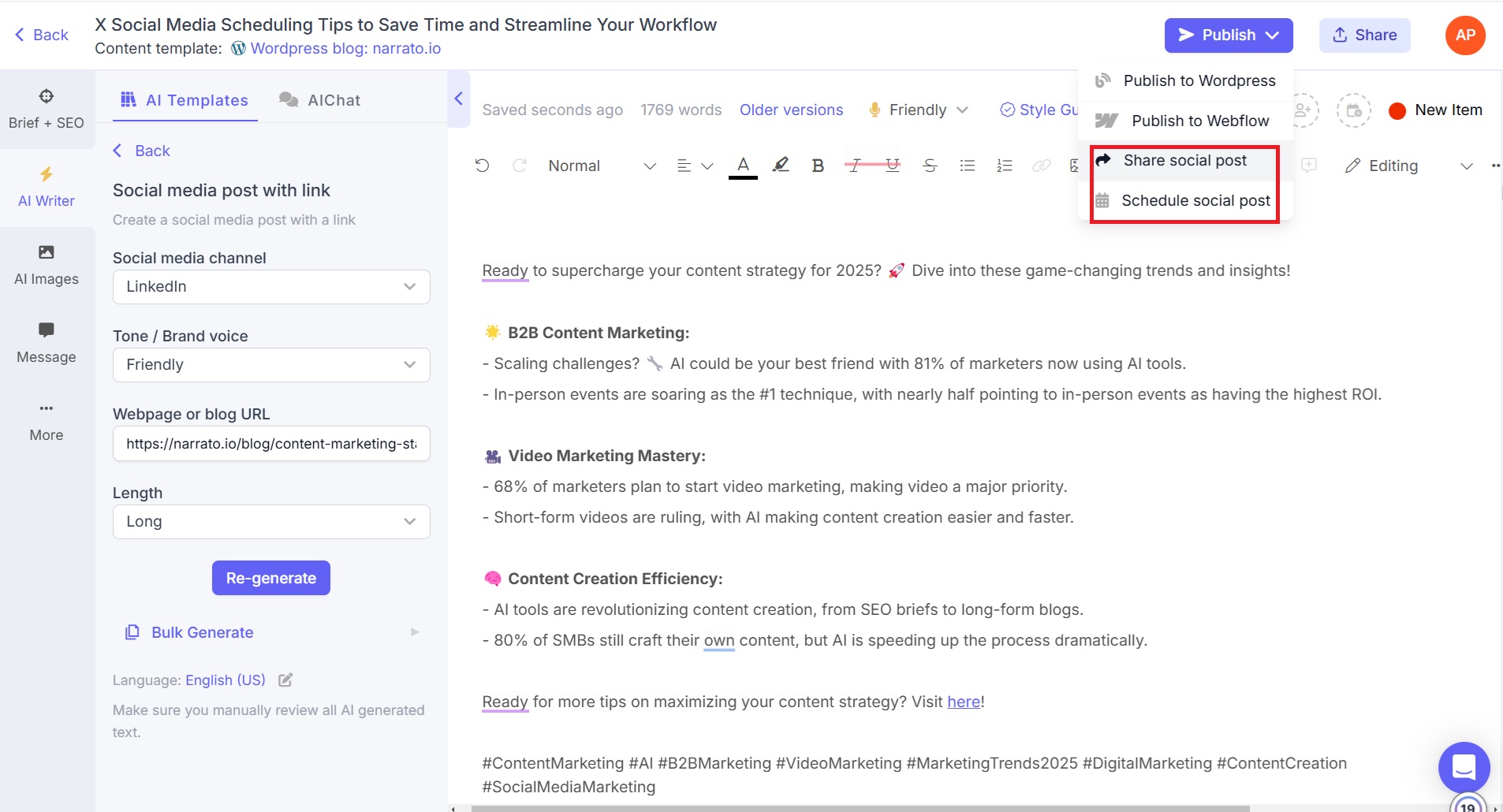This screenshot has width=1503, height=812.
Task: Select Publish to Wordpress
Action: [1185, 80]
